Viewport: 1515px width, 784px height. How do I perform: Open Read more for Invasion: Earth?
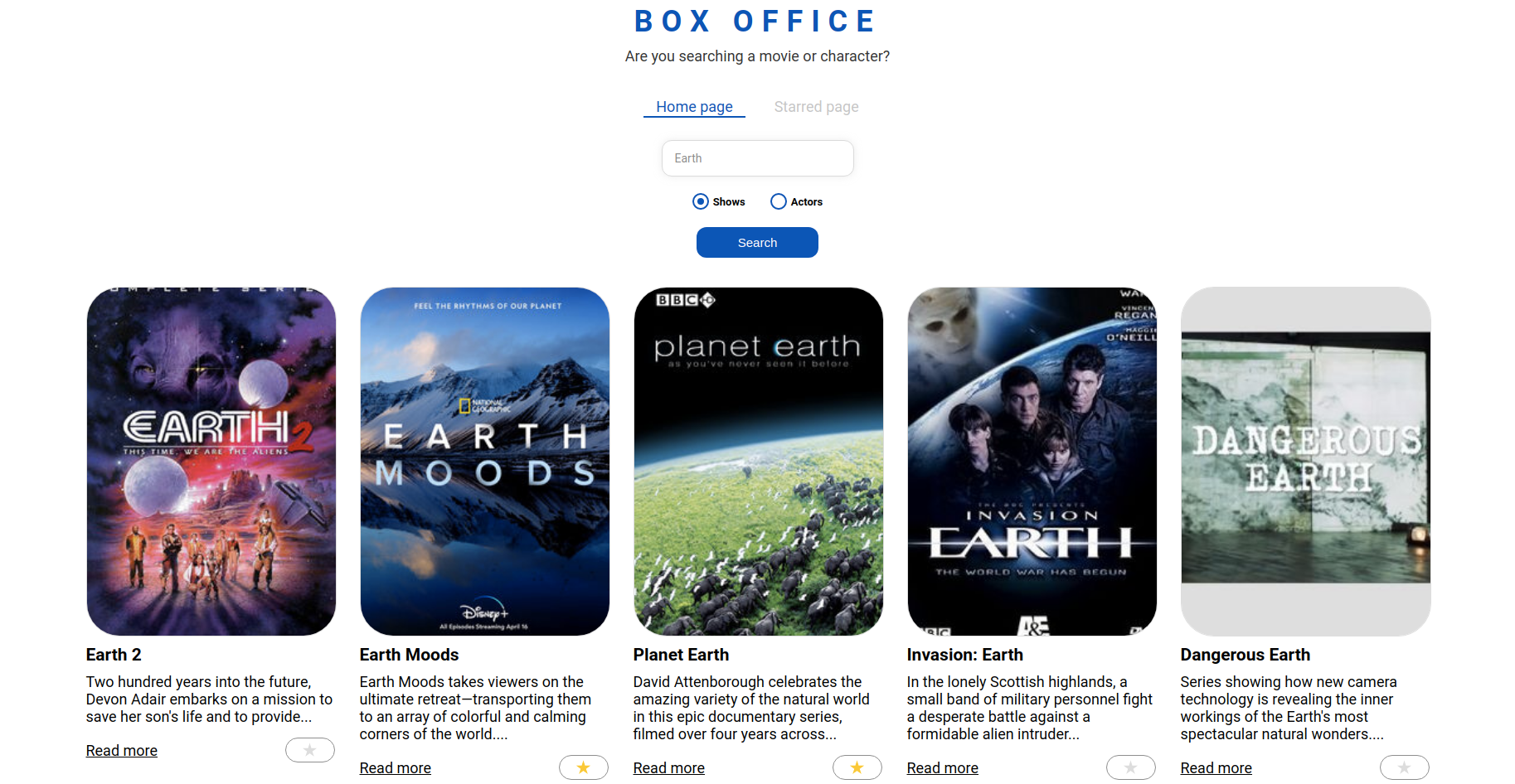943,767
